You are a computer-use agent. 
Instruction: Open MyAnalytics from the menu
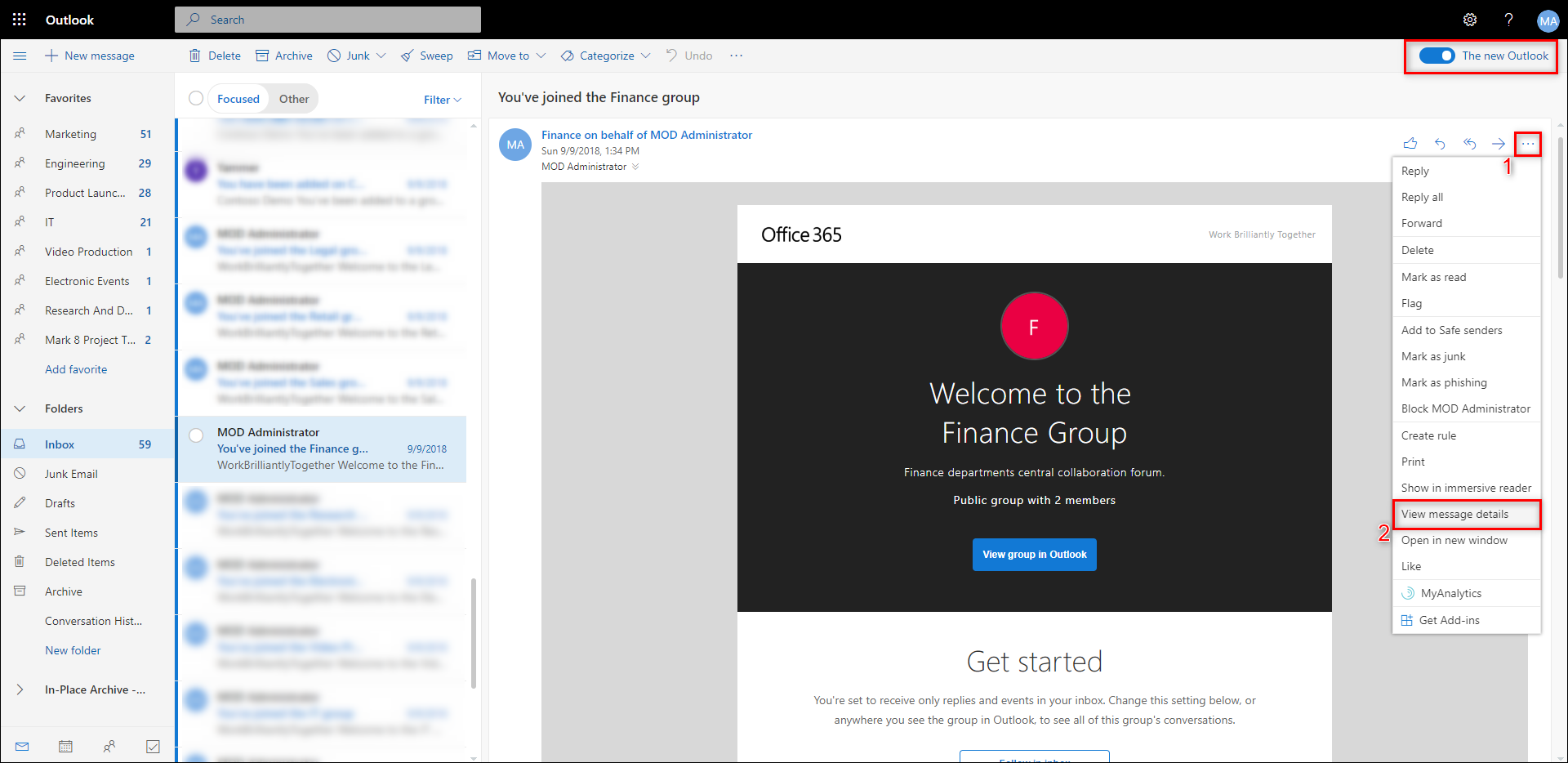(x=1467, y=593)
